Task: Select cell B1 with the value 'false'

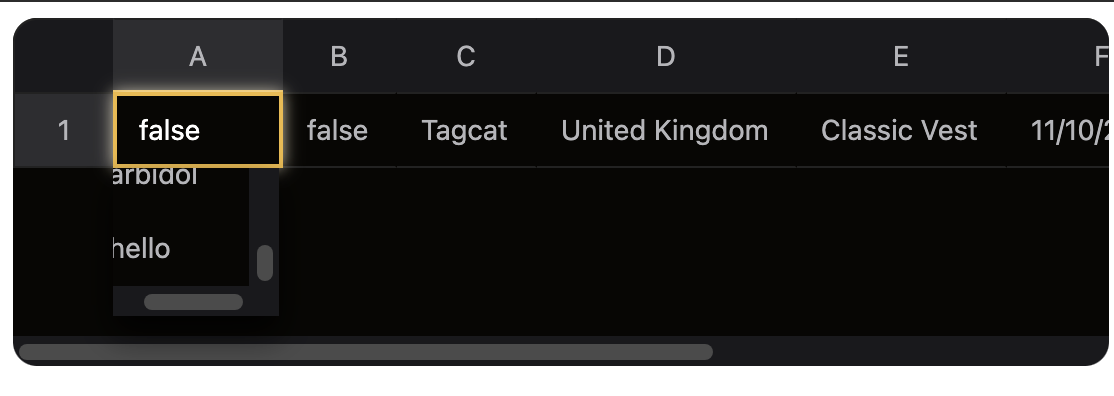Action: click(339, 130)
